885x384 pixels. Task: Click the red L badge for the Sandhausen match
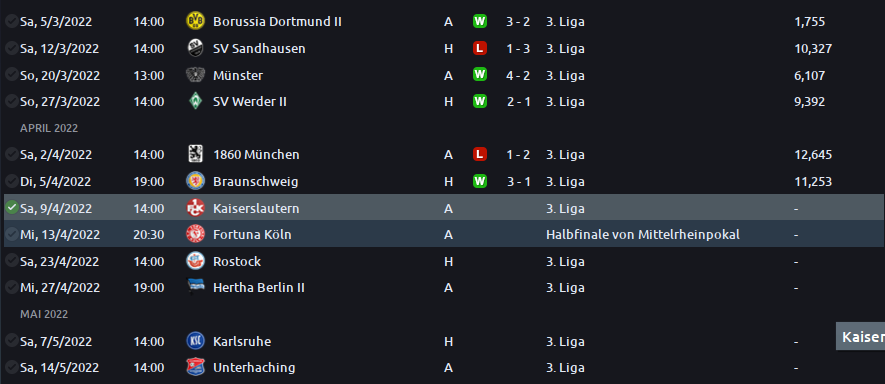pos(480,49)
